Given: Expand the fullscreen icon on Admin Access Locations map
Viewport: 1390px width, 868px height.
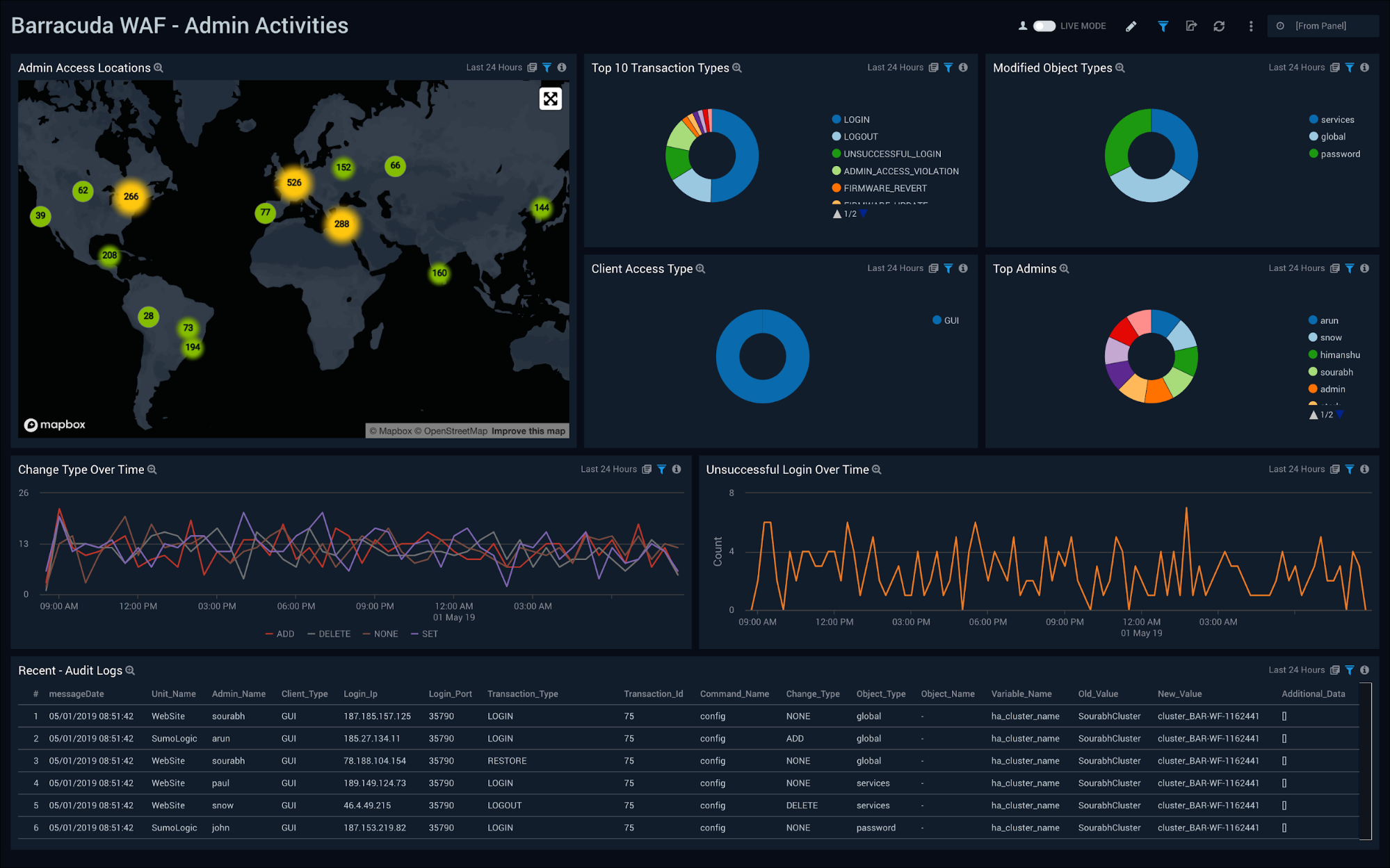Looking at the screenshot, I should click(551, 99).
